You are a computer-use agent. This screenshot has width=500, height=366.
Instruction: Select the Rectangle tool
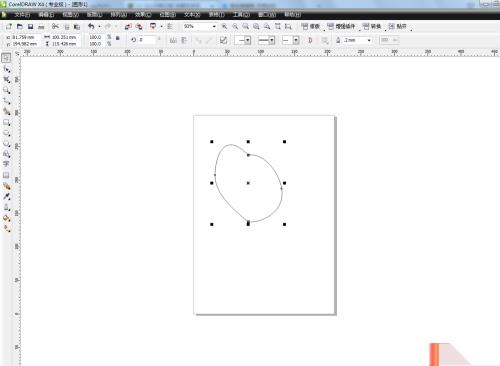6,122
